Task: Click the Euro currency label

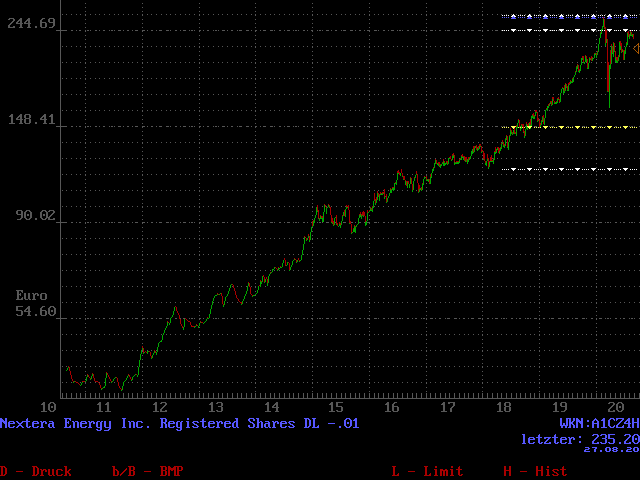Action: coord(31,296)
